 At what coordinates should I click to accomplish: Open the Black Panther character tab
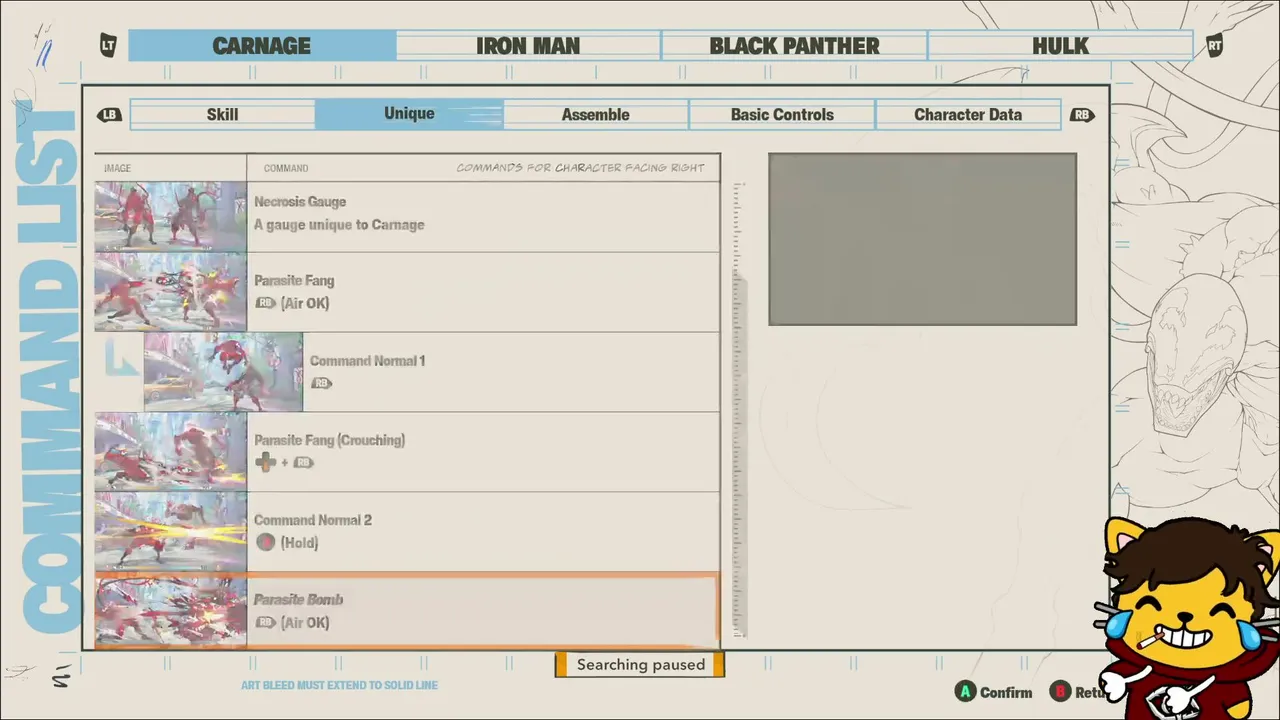(794, 46)
